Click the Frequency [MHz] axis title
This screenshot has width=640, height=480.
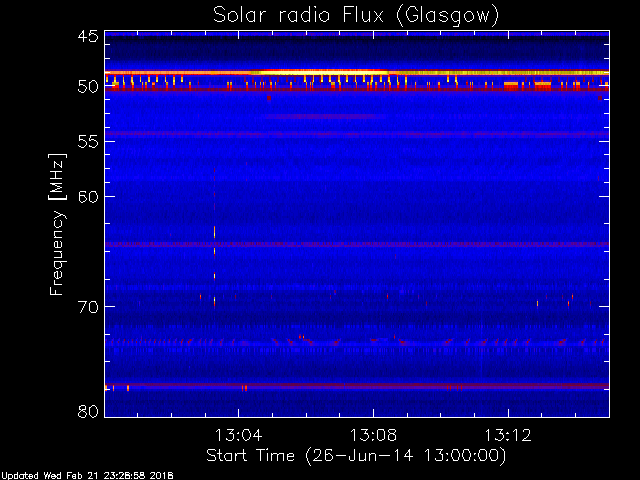(58, 224)
